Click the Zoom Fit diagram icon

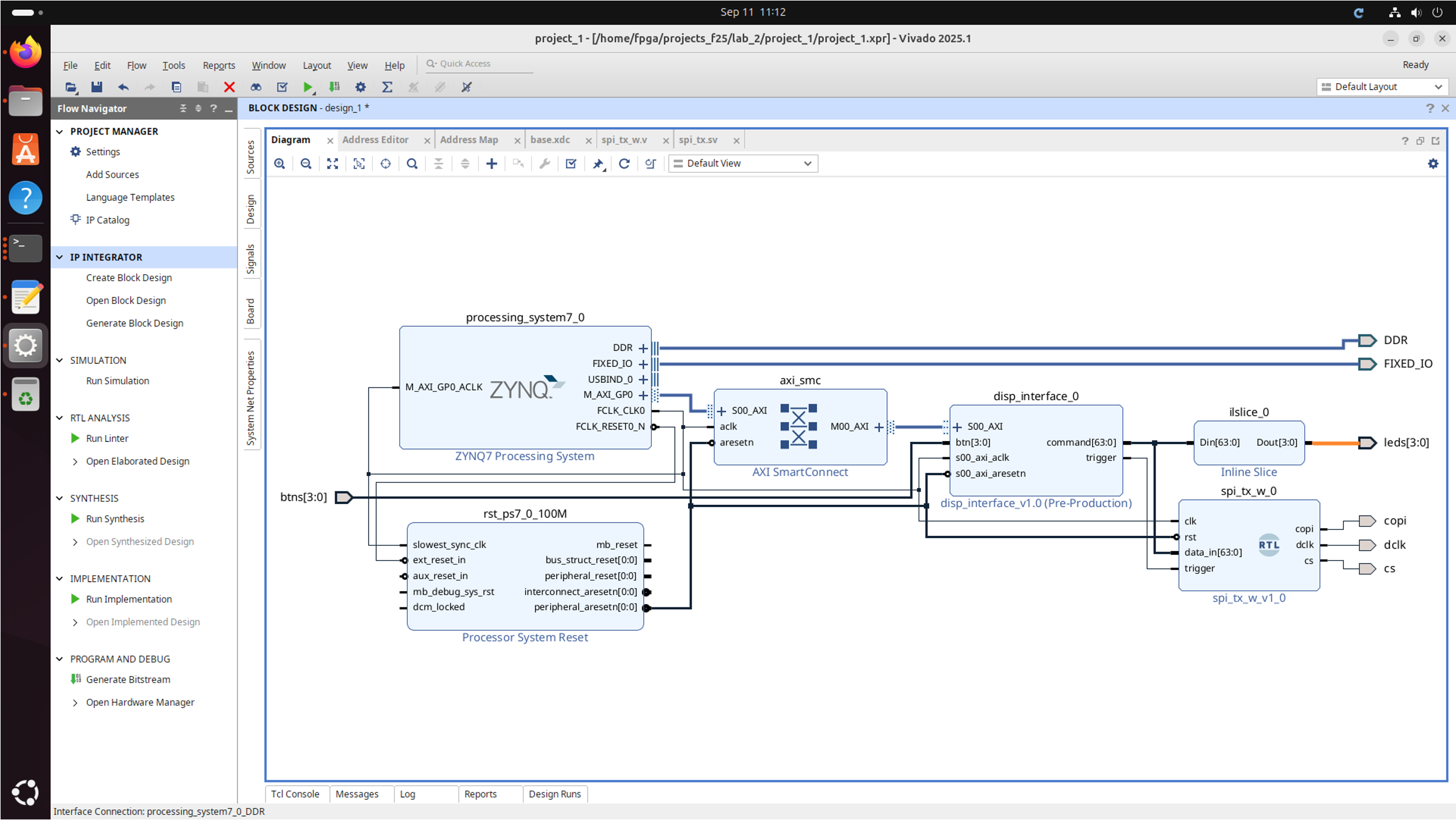[332, 163]
